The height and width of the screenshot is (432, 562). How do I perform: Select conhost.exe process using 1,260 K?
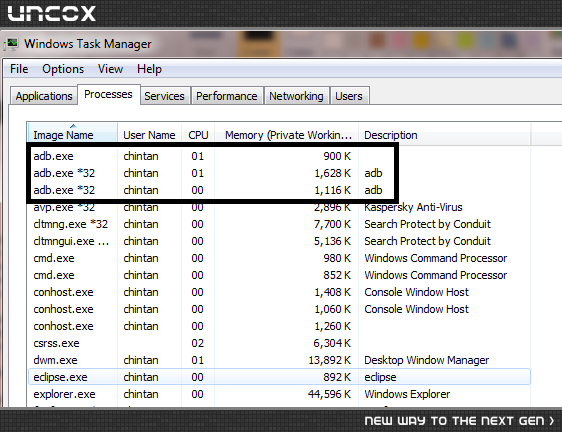pos(280,326)
